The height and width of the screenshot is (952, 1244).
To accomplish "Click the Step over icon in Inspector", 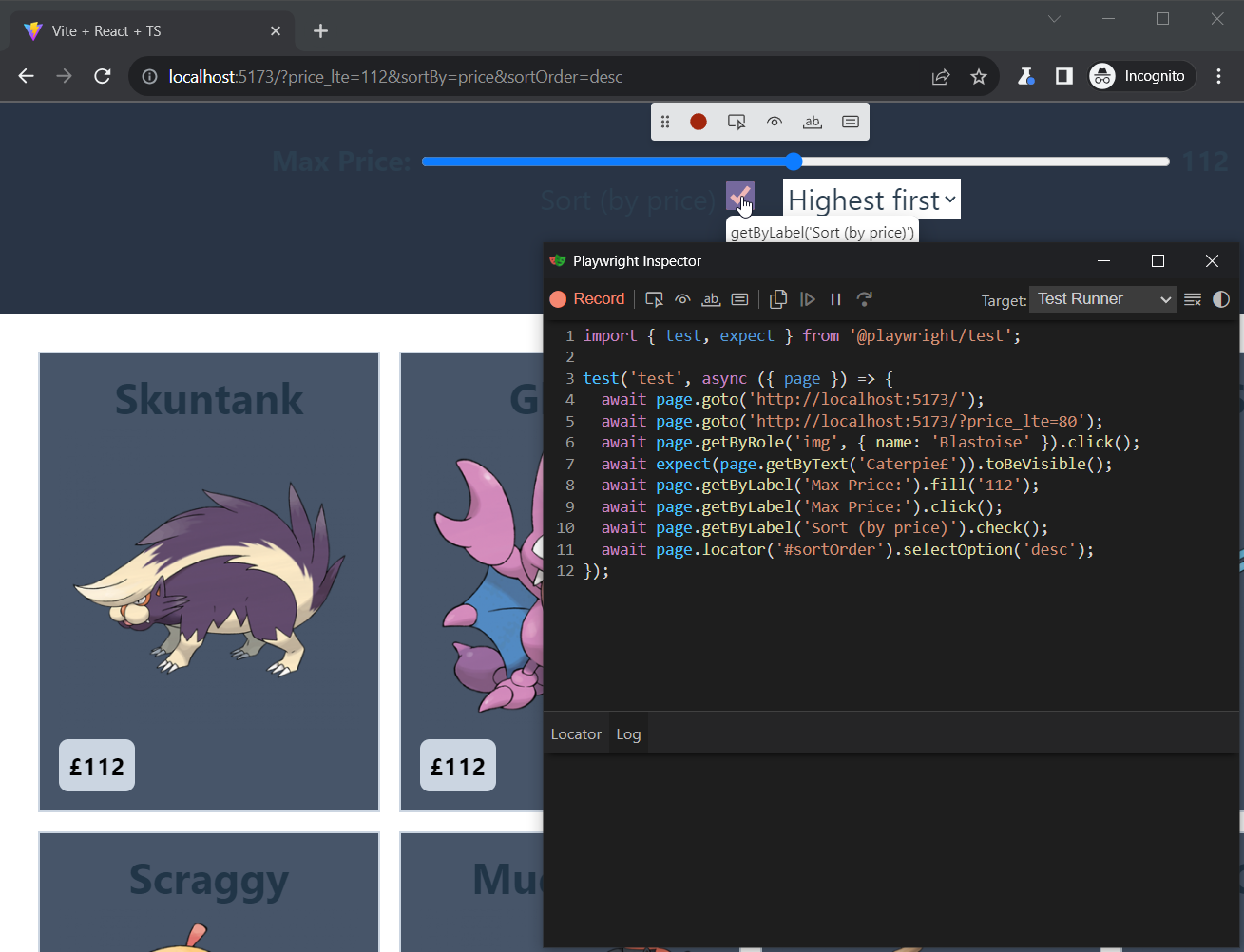I will point(864,299).
